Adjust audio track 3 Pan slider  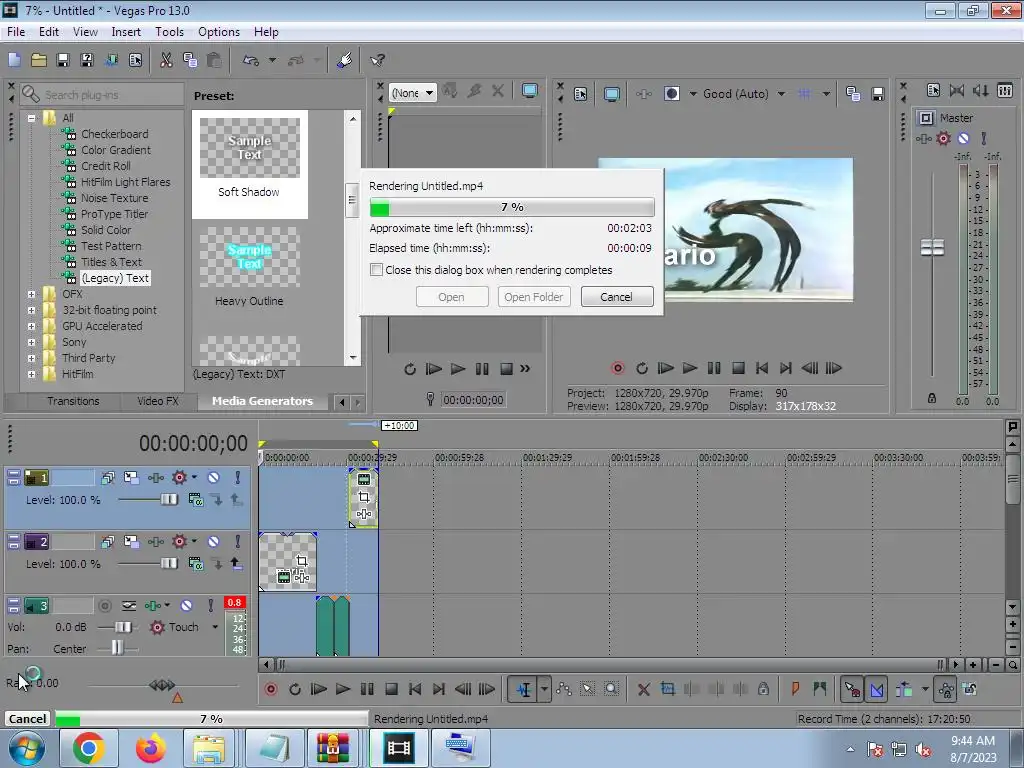tap(117, 648)
